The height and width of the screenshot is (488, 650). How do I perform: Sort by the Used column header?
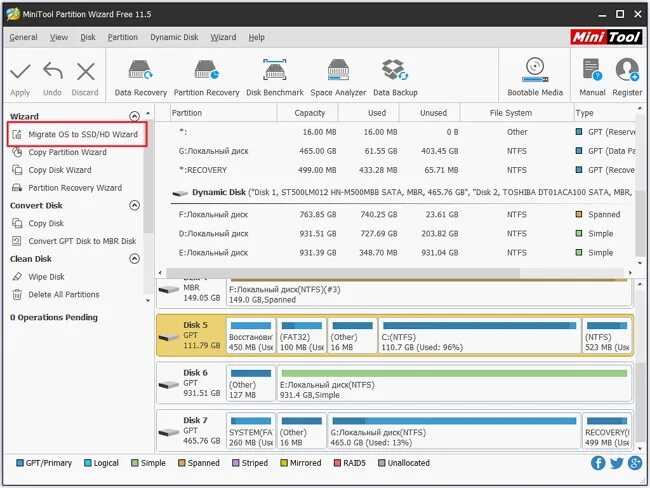(369, 113)
